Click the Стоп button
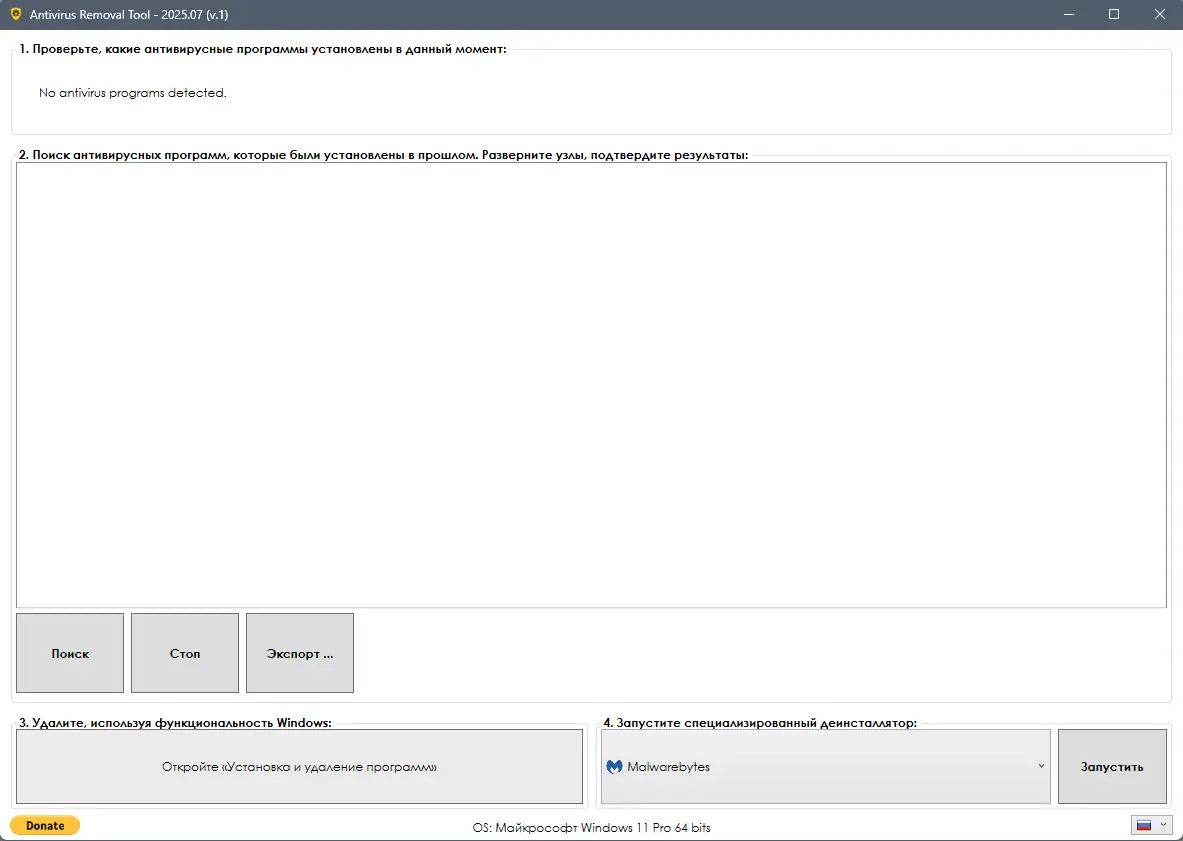 pyautogui.click(x=185, y=653)
